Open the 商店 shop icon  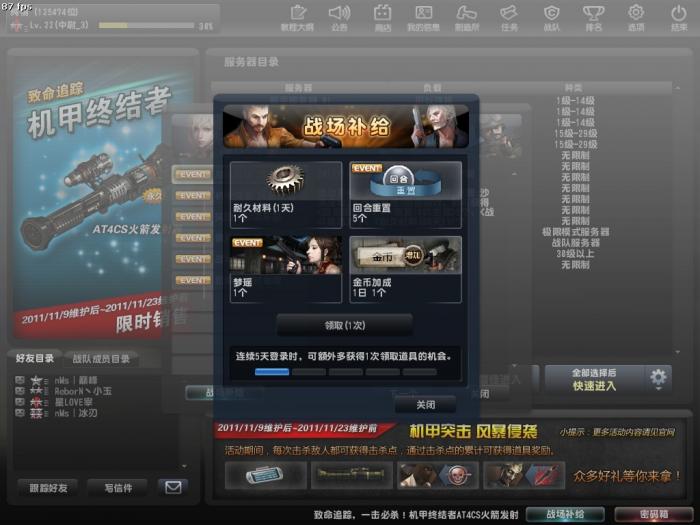pos(383,18)
